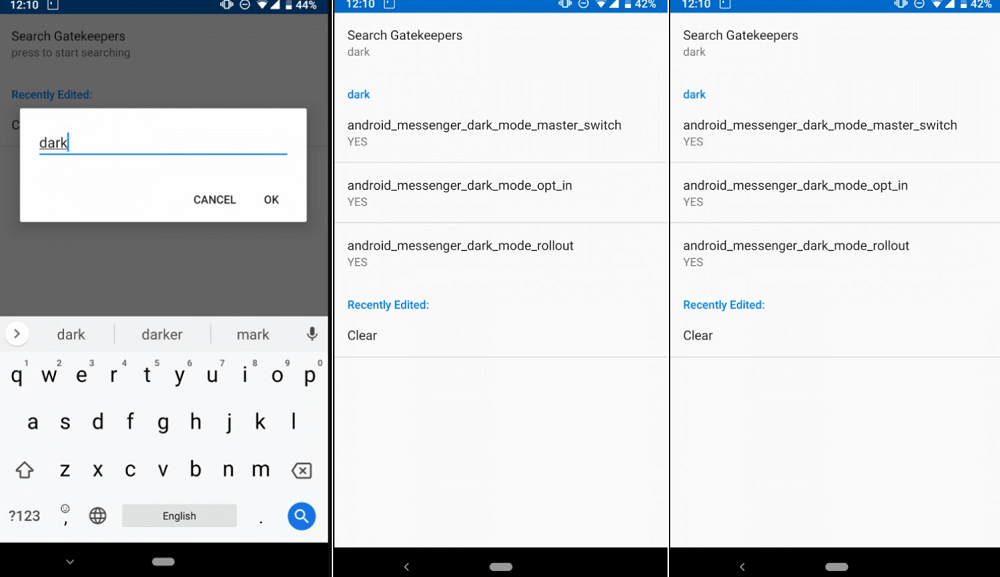
Task: Tap the r key
Action: coord(114,376)
